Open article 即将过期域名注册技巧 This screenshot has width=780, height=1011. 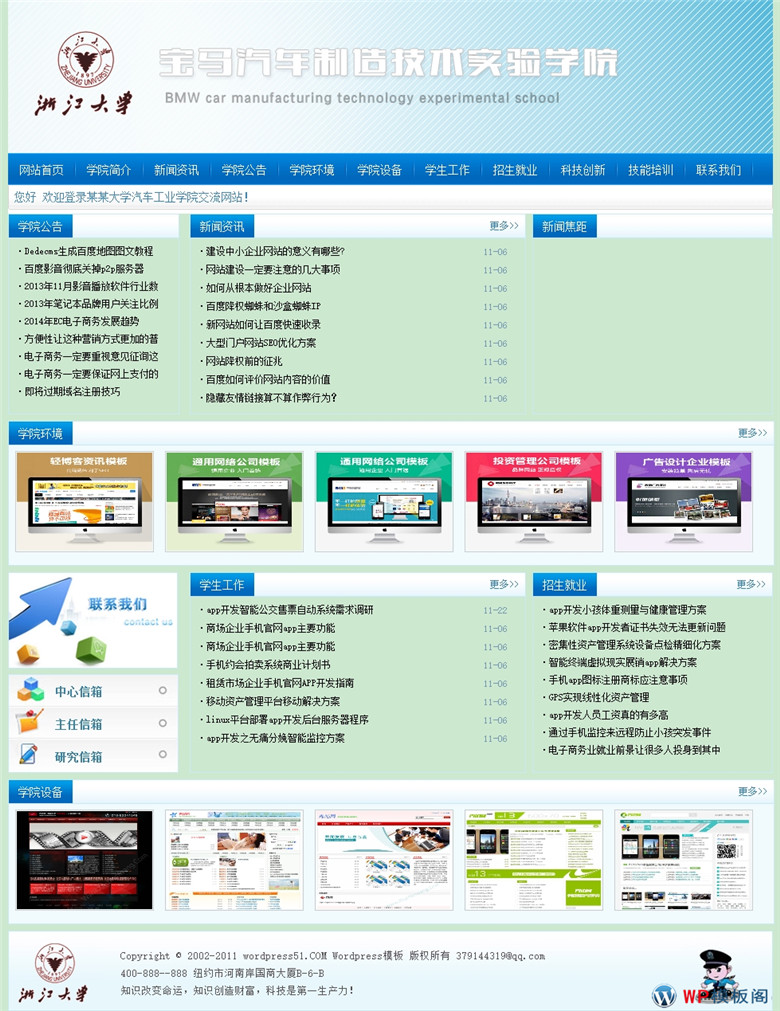(72, 391)
